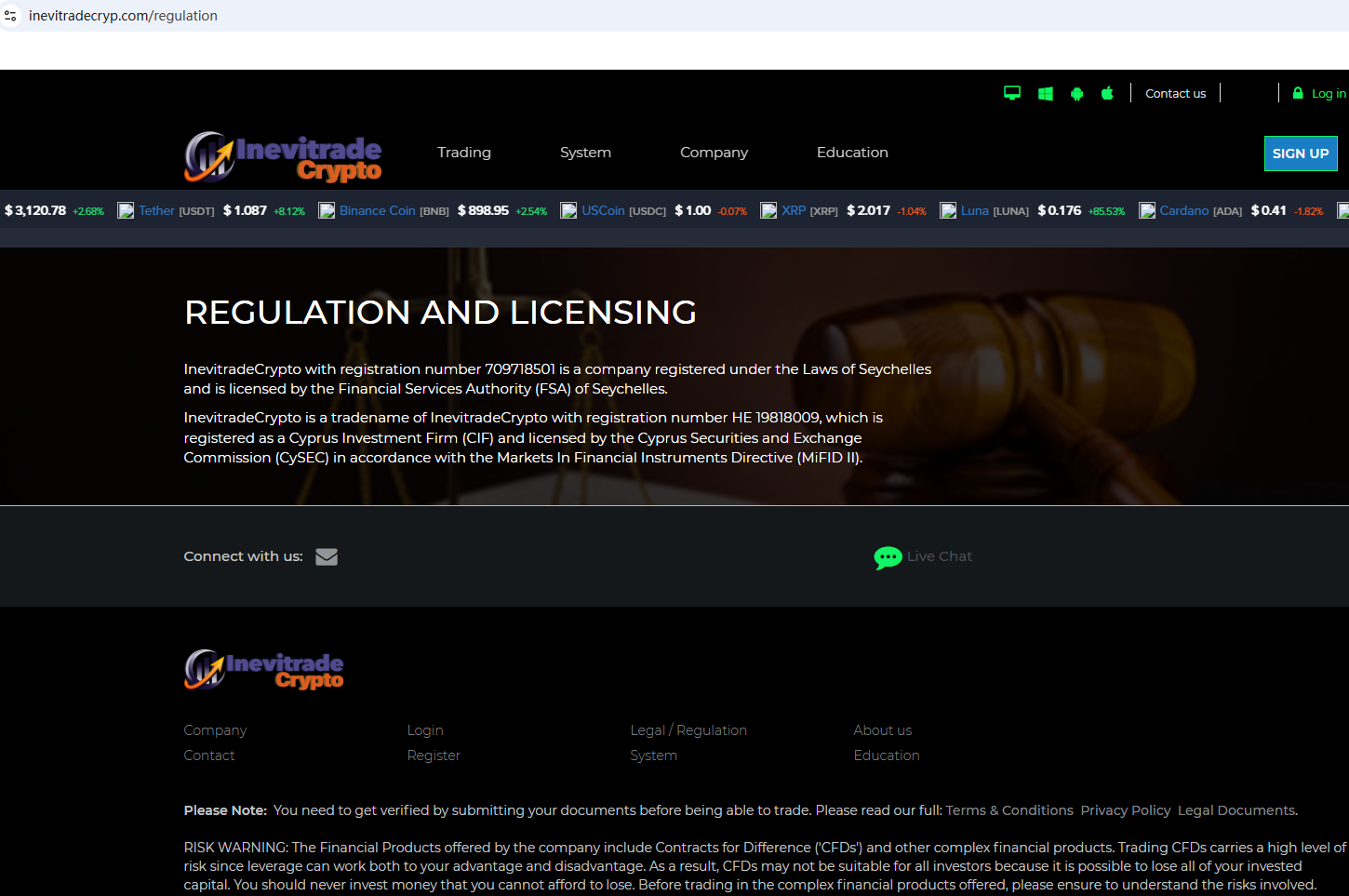Click the Binance Coin ticker link
The image size is (1349, 896).
(377, 211)
